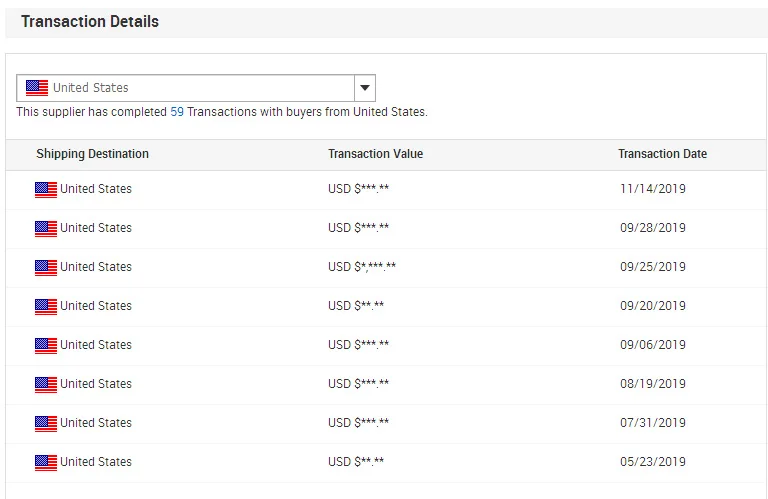
Task: Click the US flag in the 09/25/2019 row
Action: click(46, 268)
